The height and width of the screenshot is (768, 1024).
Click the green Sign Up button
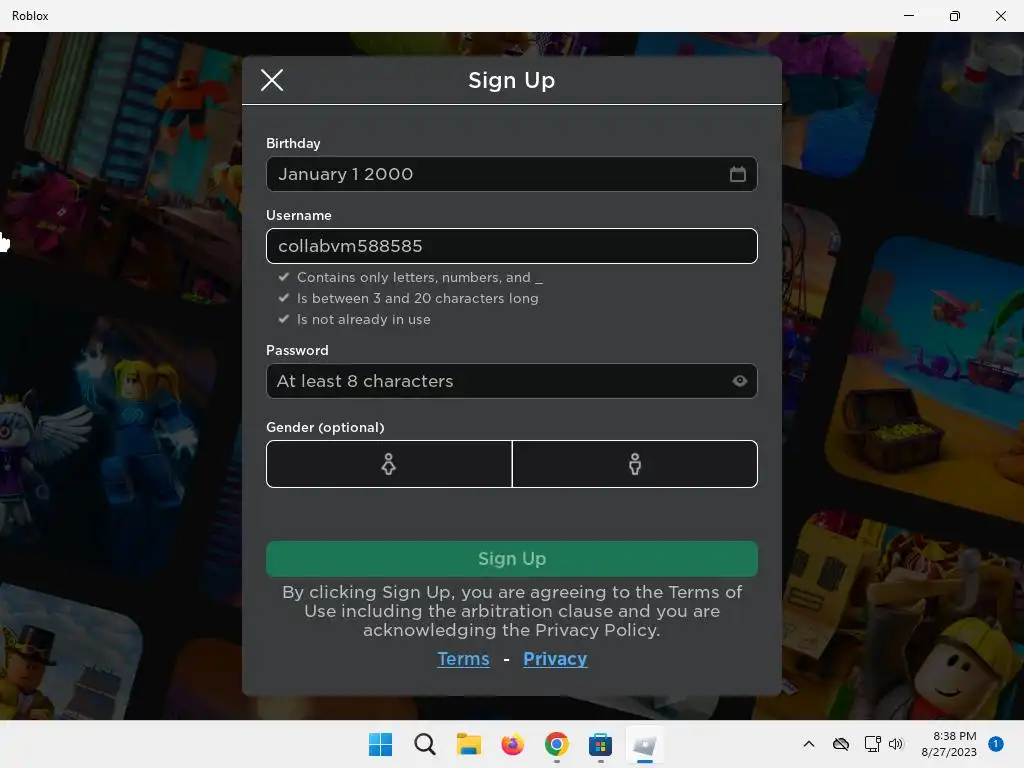click(x=511, y=558)
